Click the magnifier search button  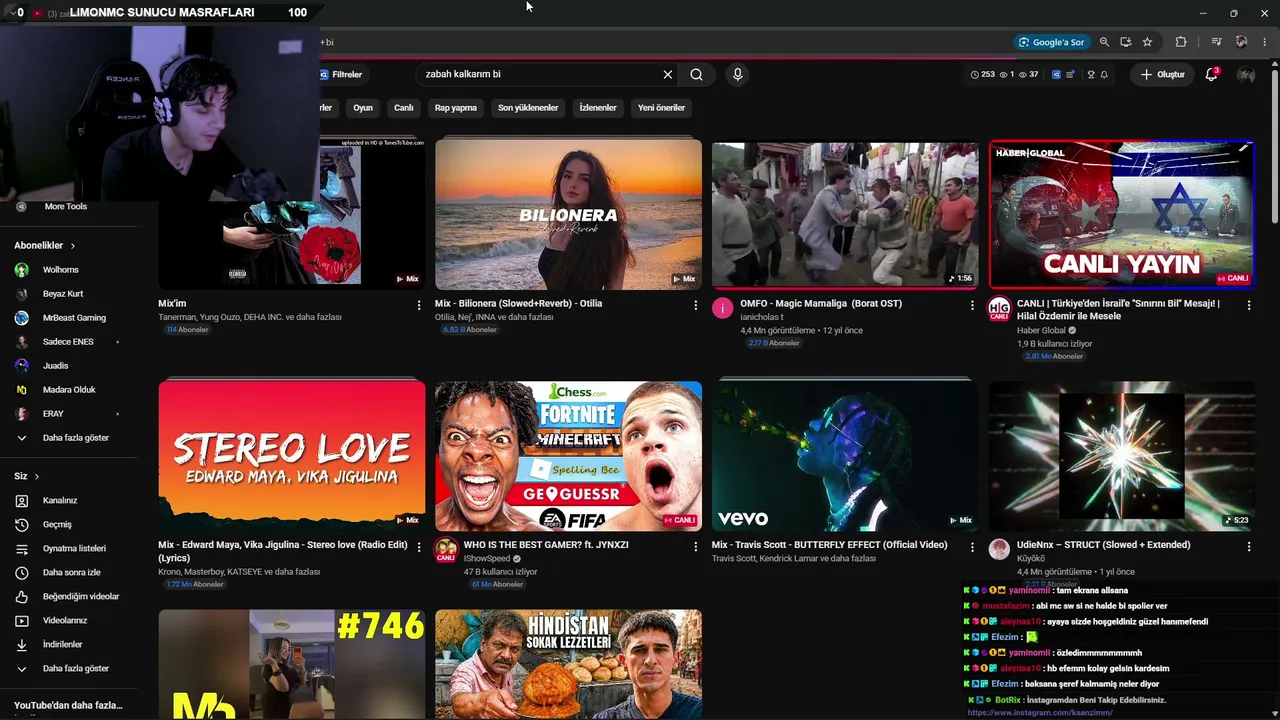point(696,74)
